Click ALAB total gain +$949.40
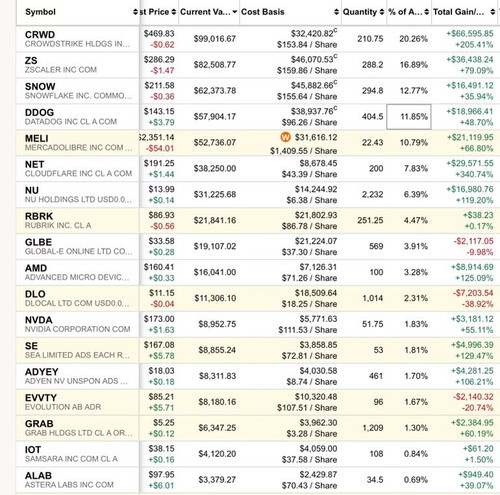 pos(476,475)
